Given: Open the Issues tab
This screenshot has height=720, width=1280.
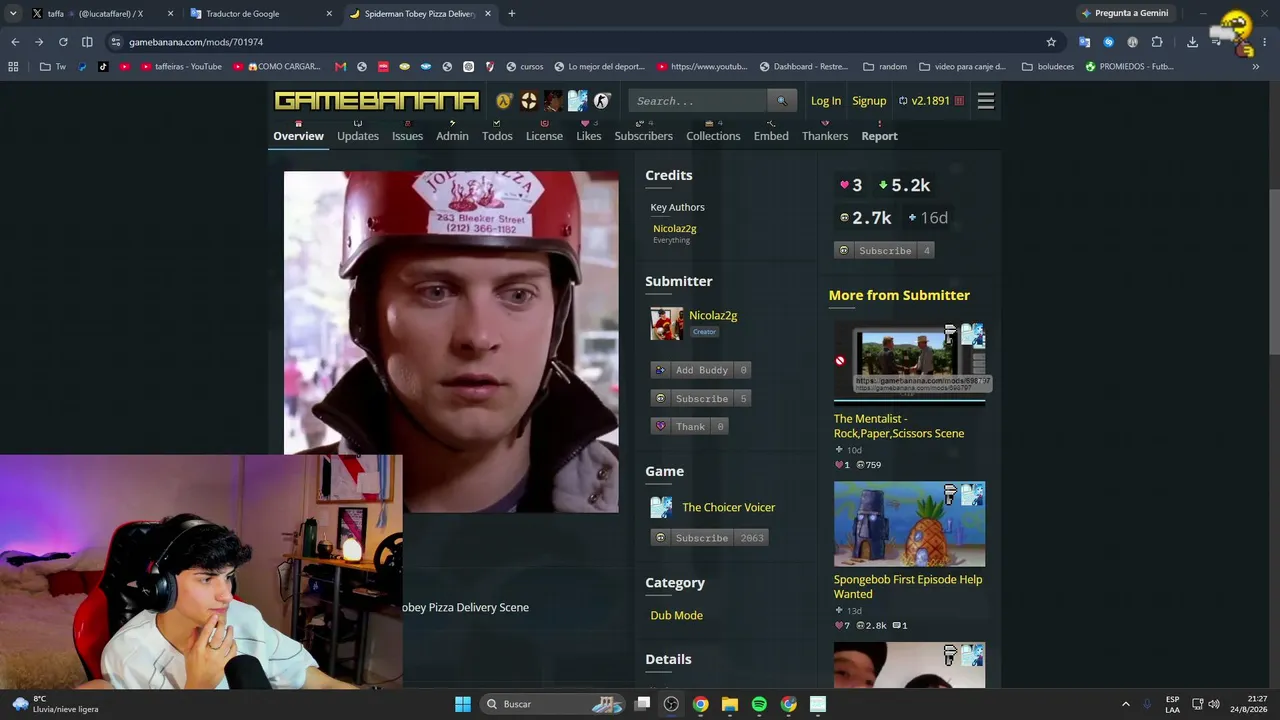Looking at the screenshot, I should click(407, 136).
